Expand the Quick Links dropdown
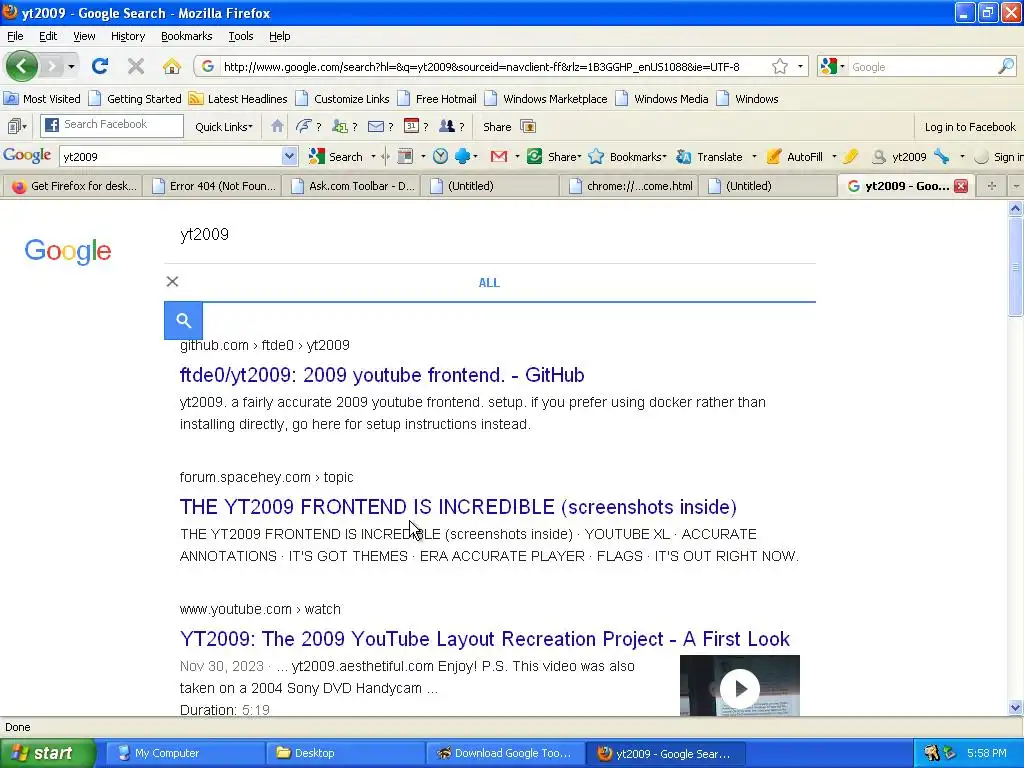The image size is (1024, 768). pos(223,127)
